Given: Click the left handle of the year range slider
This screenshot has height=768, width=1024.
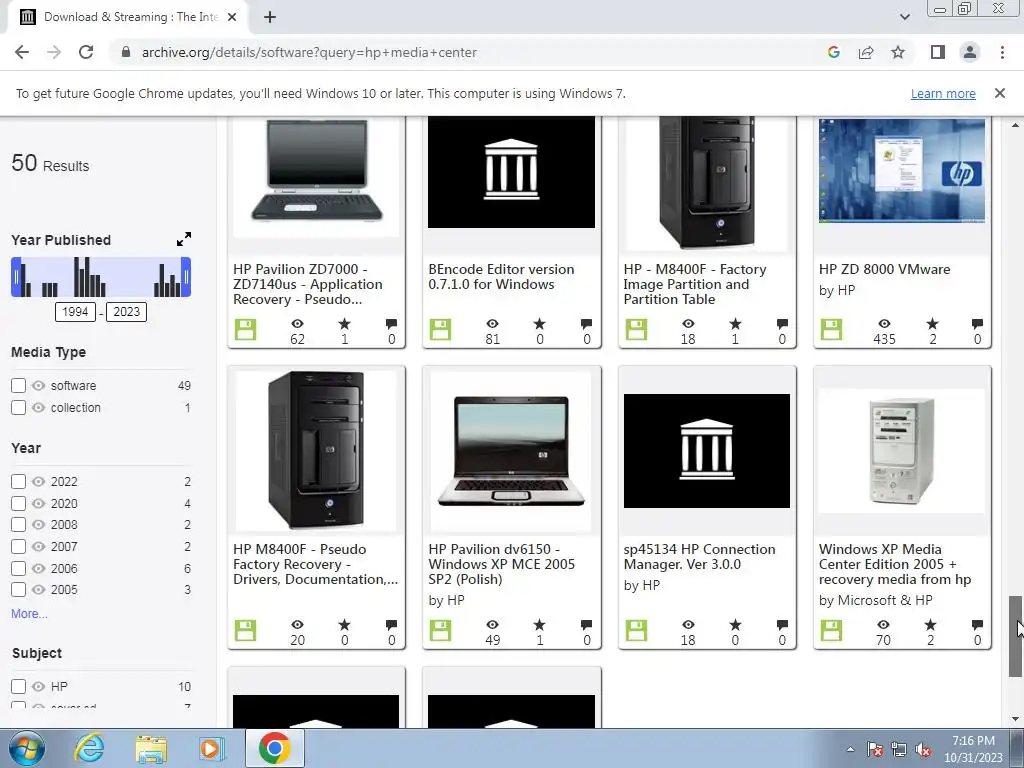Looking at the screenshot, I should 16,277.
